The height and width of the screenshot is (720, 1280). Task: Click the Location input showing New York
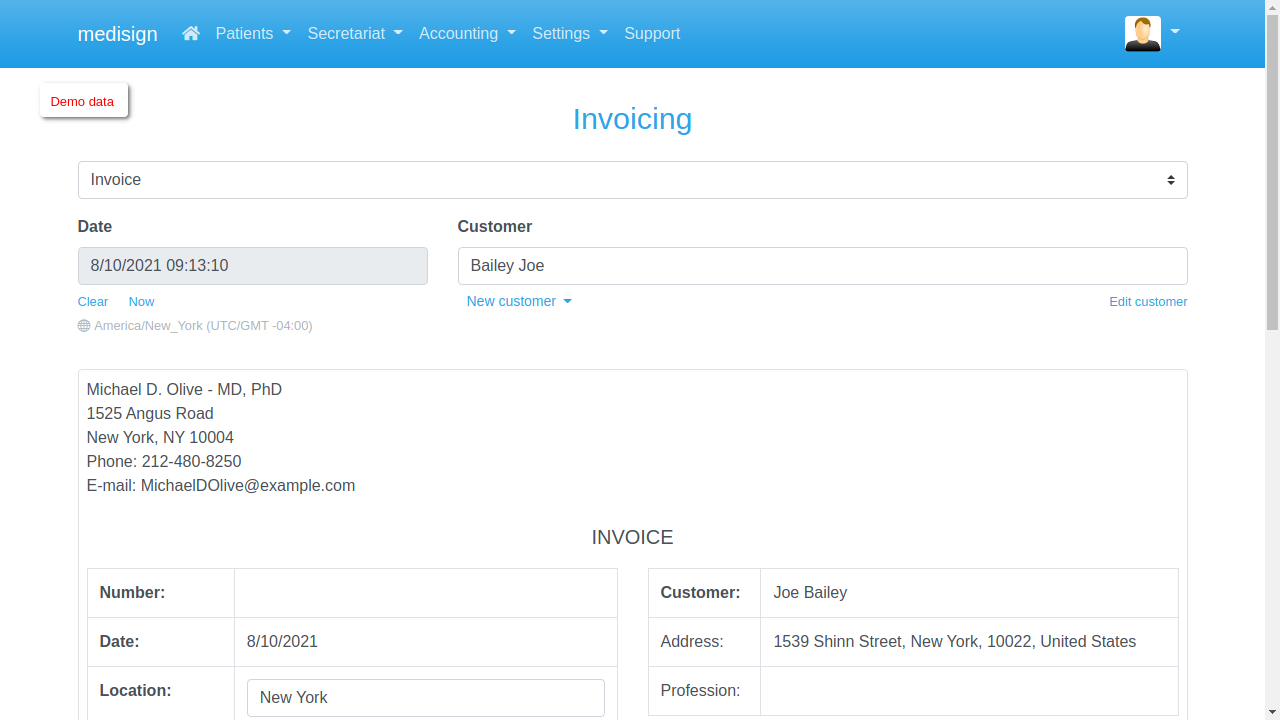point(425,697)
